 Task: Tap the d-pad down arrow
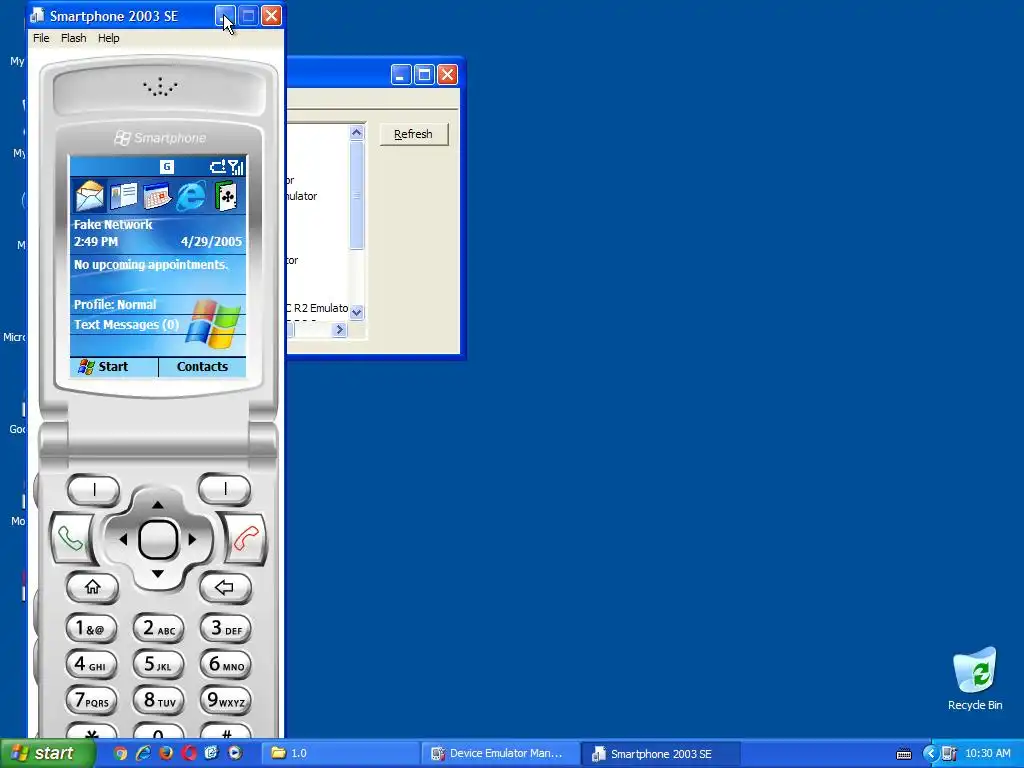157,574
